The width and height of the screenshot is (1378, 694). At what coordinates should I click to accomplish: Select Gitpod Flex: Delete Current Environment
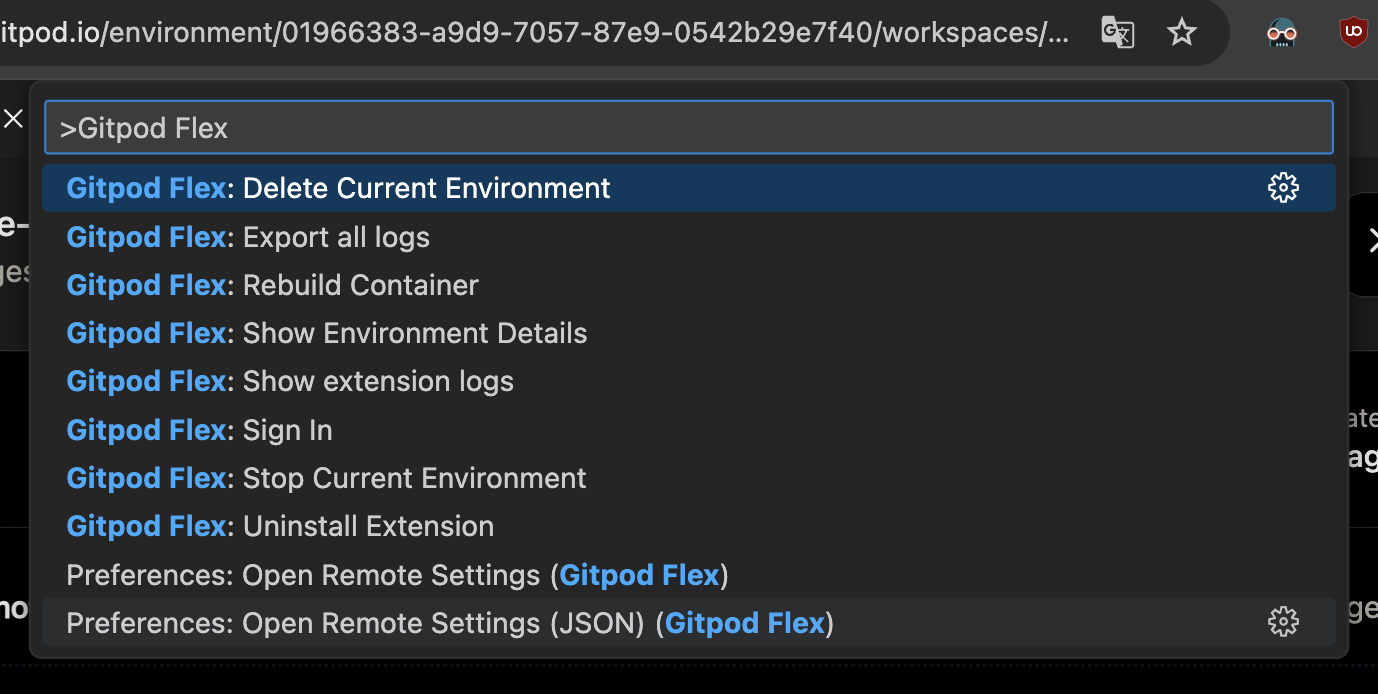[689, 188]
